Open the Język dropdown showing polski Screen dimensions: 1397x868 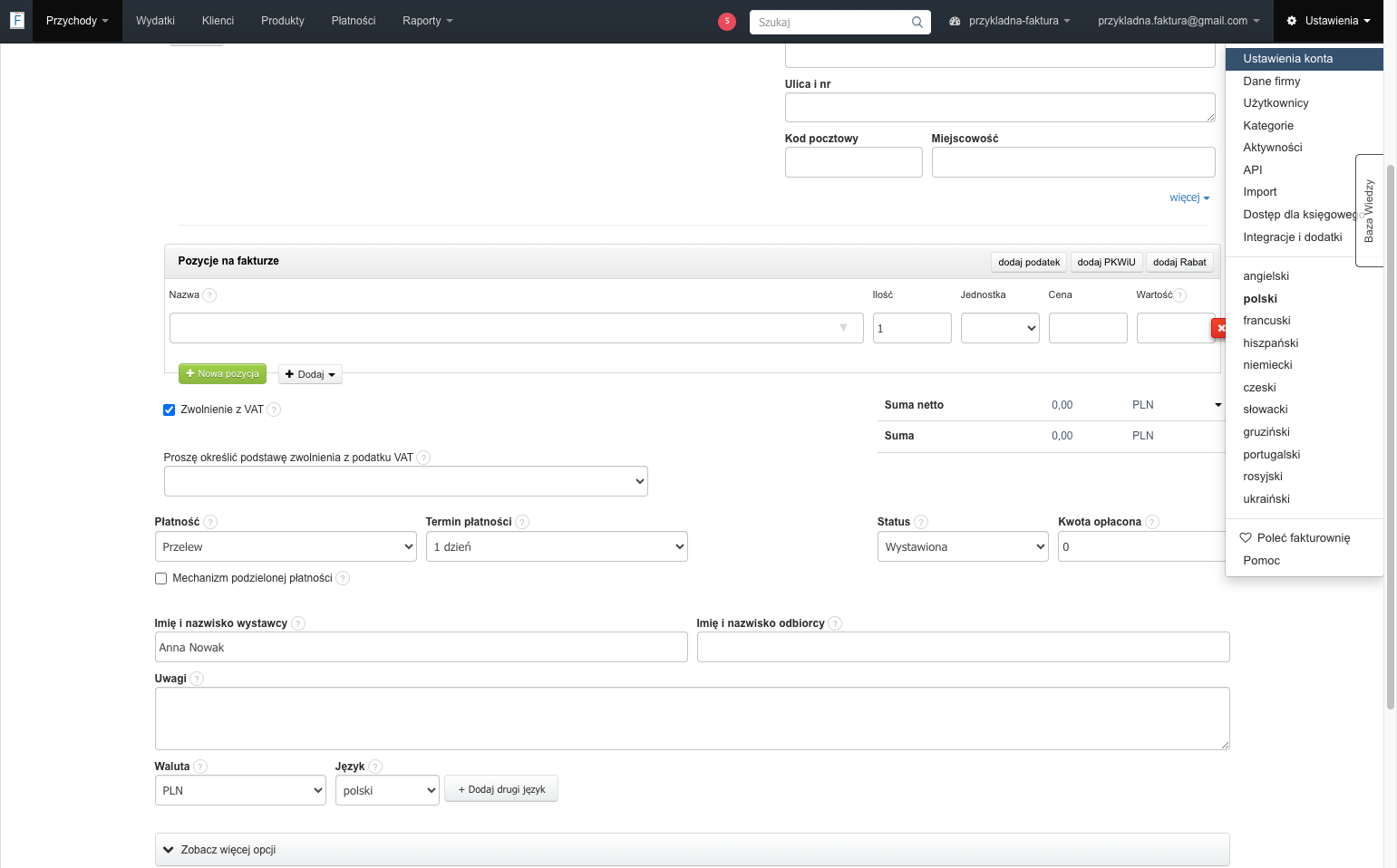(387, 790)
